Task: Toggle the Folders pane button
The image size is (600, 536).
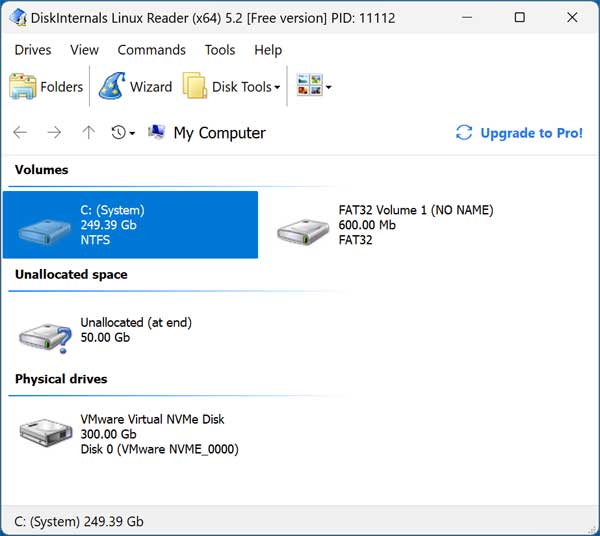Action: click(46, 86)
